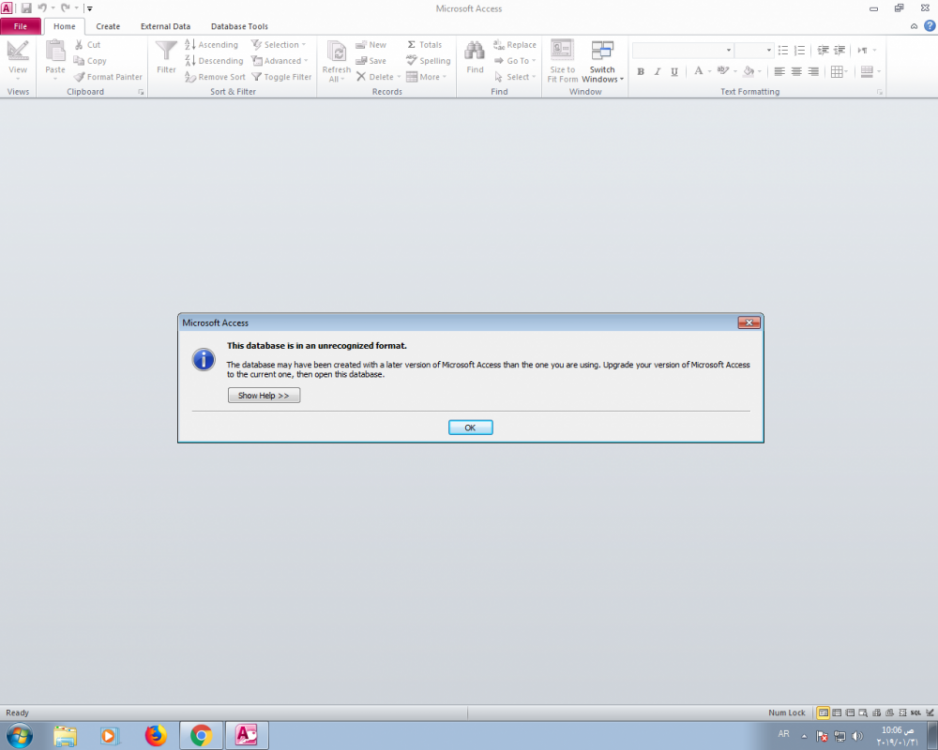Click the bullets list icon
This screenshot has height=750, width=938.
(x=783, y=50)
